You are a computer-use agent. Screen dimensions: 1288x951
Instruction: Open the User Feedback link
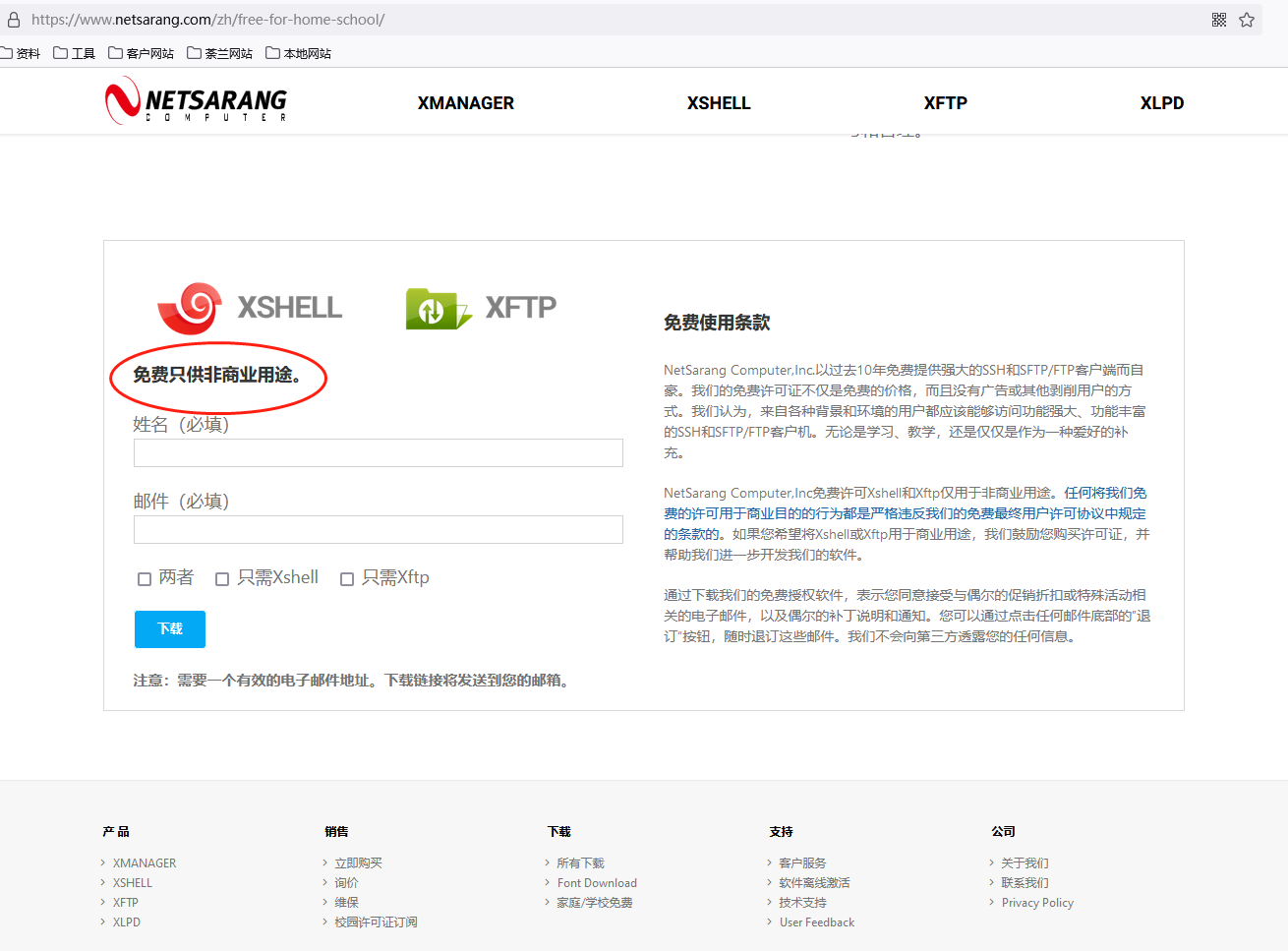coord(817,922)
